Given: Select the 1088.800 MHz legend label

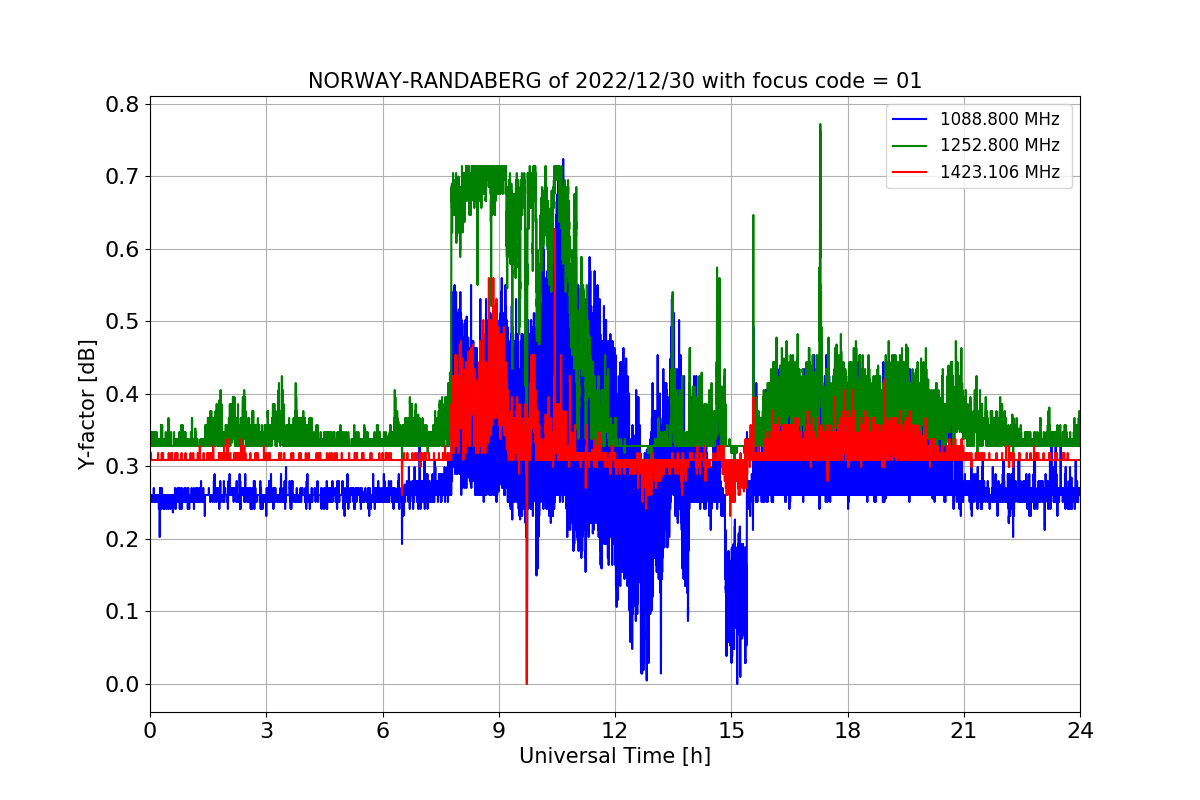Looking at the screenshot, I should [1000, 119].
